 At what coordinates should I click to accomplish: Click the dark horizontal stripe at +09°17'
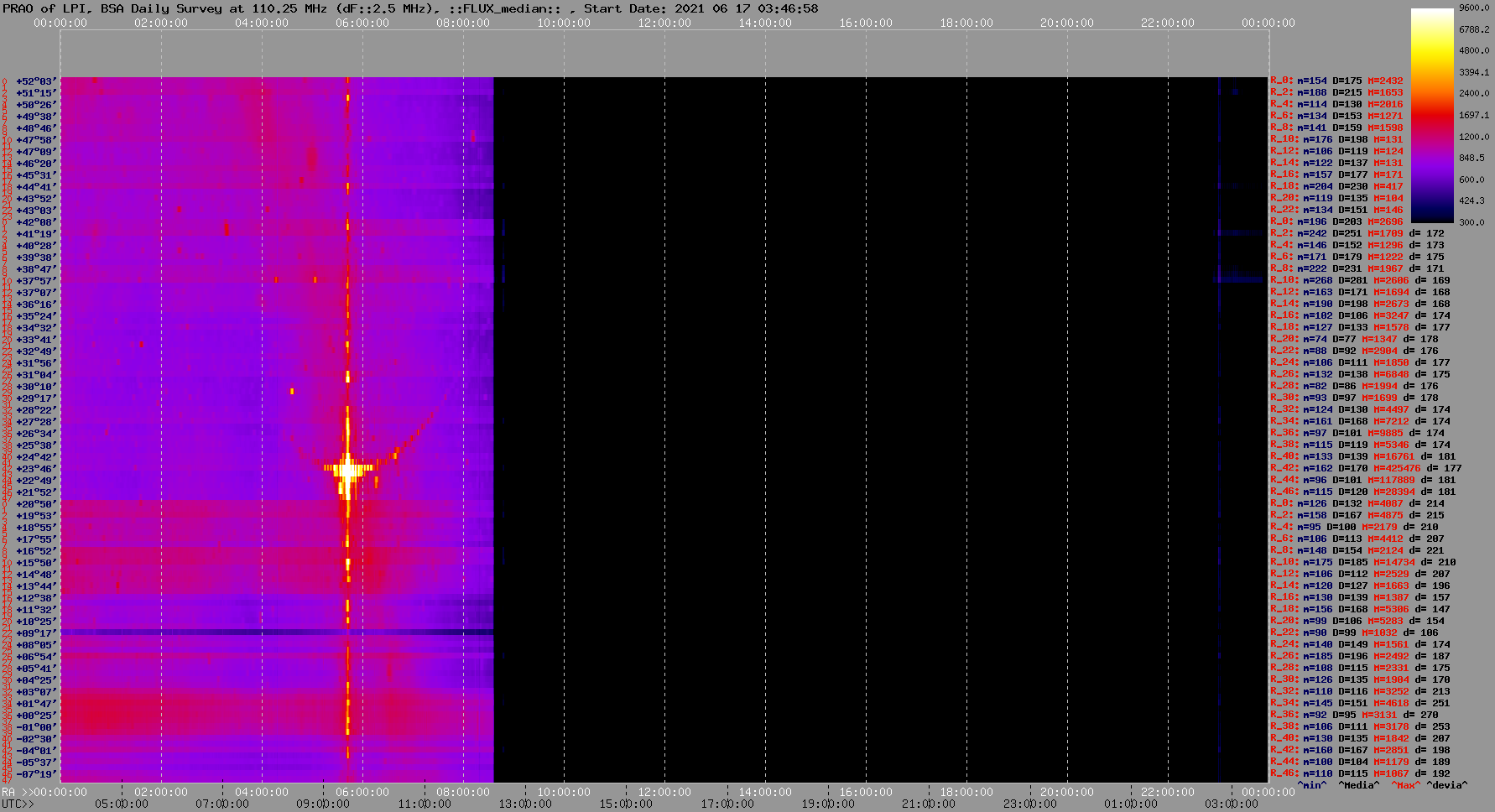pyautogui.click(x=277, y=632)
